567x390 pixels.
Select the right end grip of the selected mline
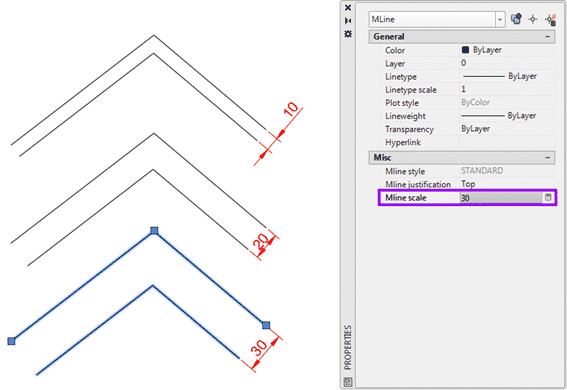pos(266,325)
